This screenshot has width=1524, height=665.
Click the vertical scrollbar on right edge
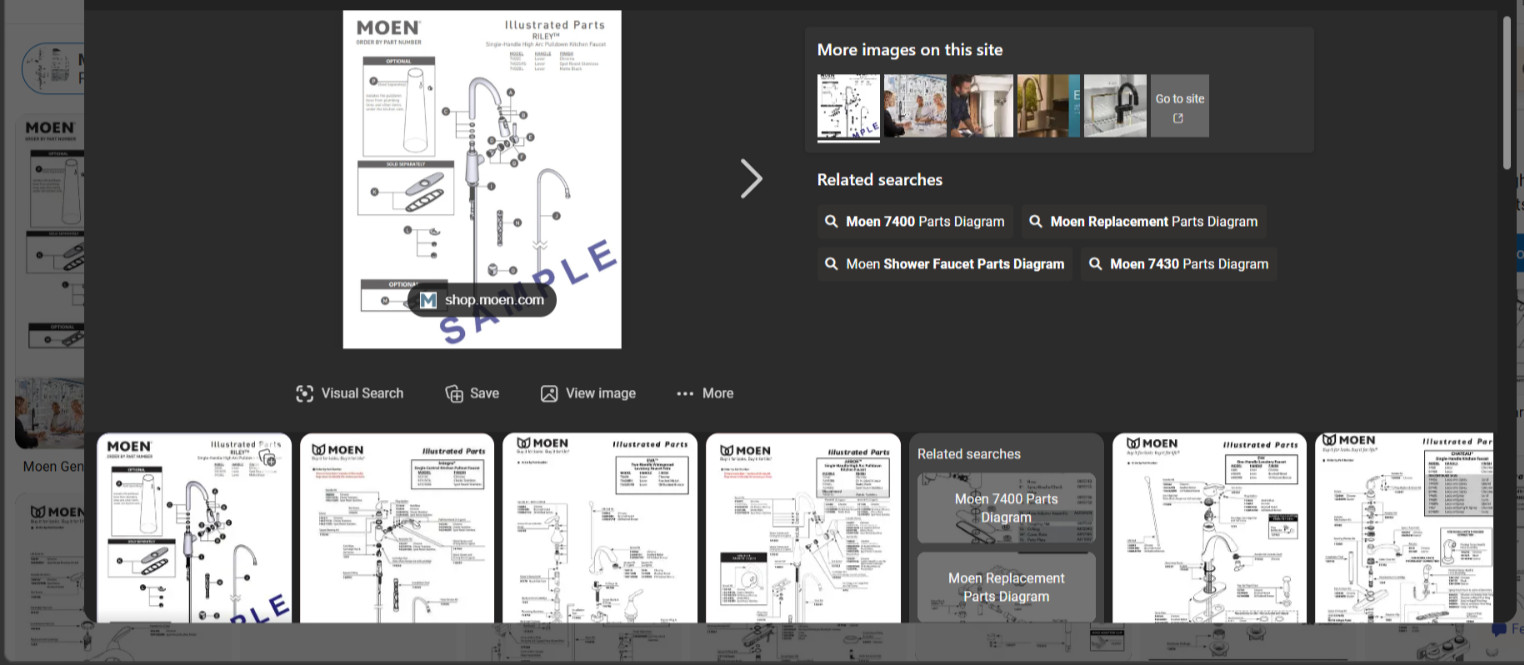pos(1508,92)
